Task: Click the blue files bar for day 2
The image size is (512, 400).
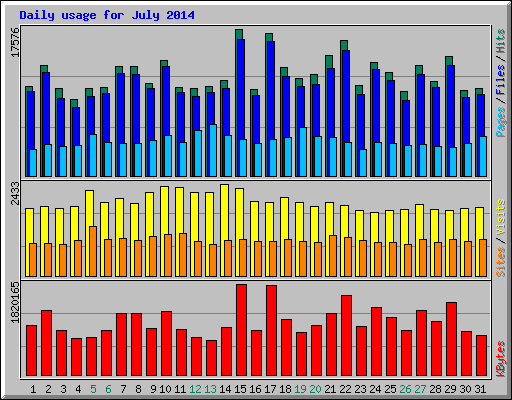Action: coord(46,108)
